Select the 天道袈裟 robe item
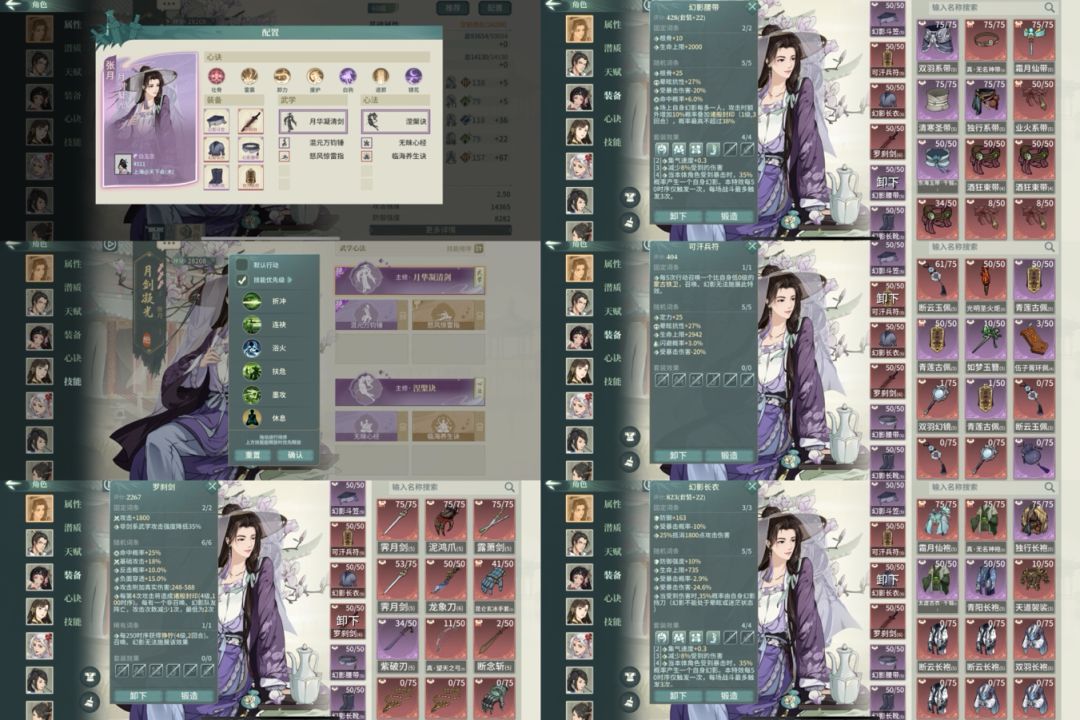 pos(1034,586)
